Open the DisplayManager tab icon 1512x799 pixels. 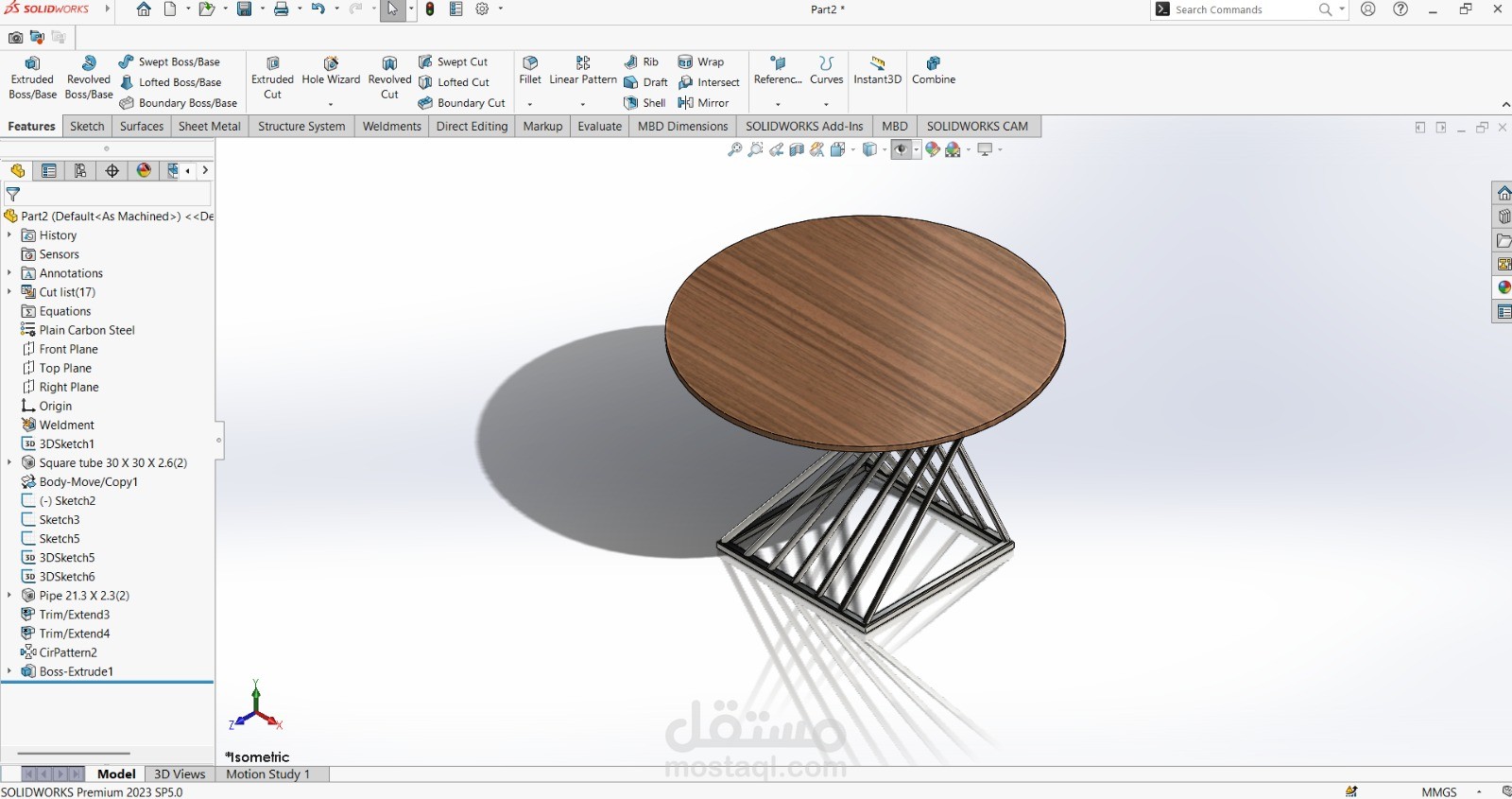pos(144,170)
